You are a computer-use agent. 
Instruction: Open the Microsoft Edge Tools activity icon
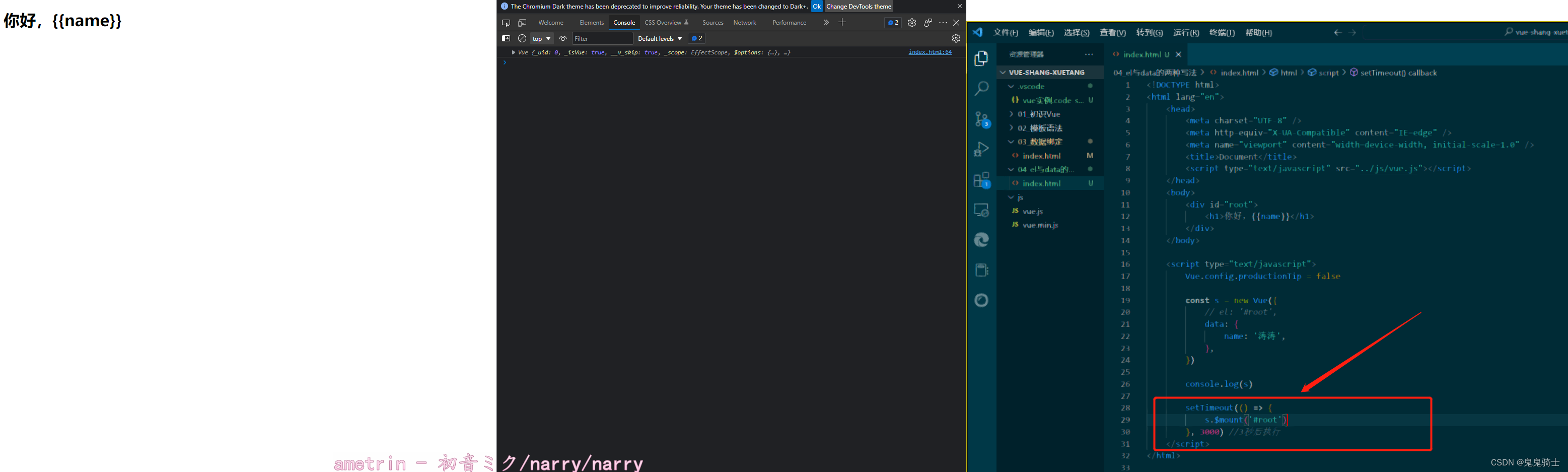pyautogui.click(x=981, y=240)
